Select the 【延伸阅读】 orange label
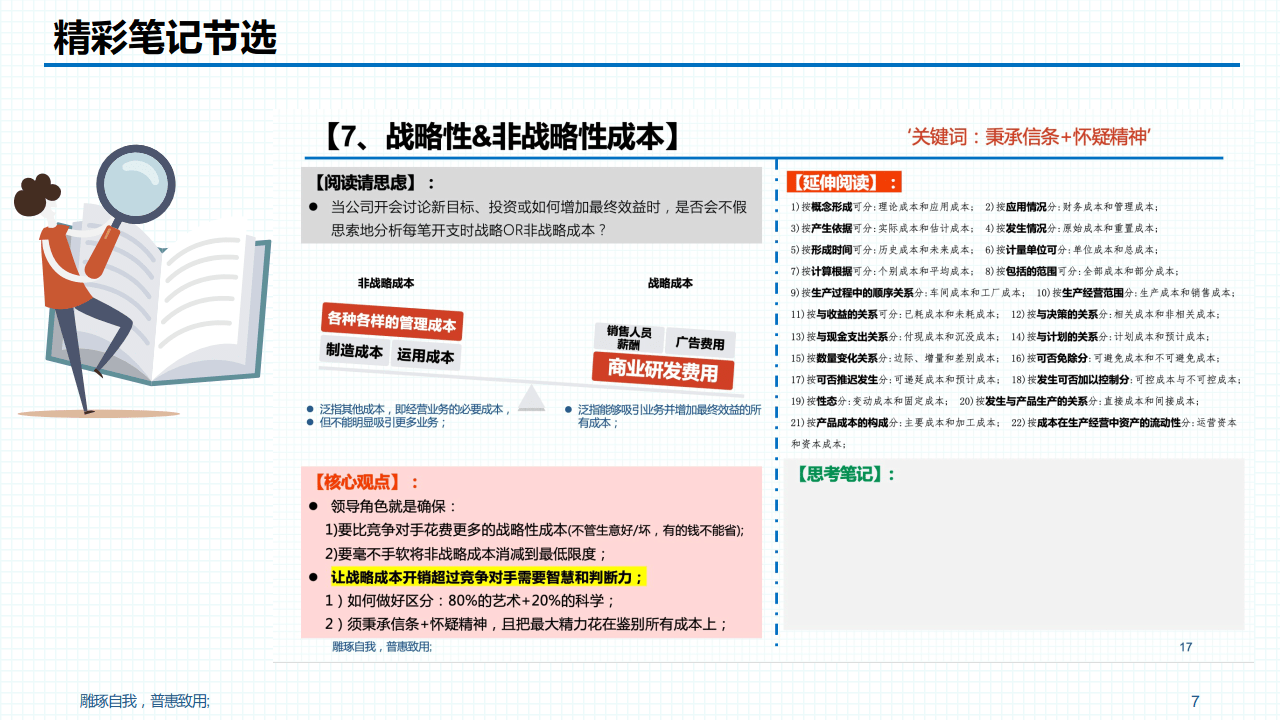Screen dimensions: 1280x720 coord(844,182)
